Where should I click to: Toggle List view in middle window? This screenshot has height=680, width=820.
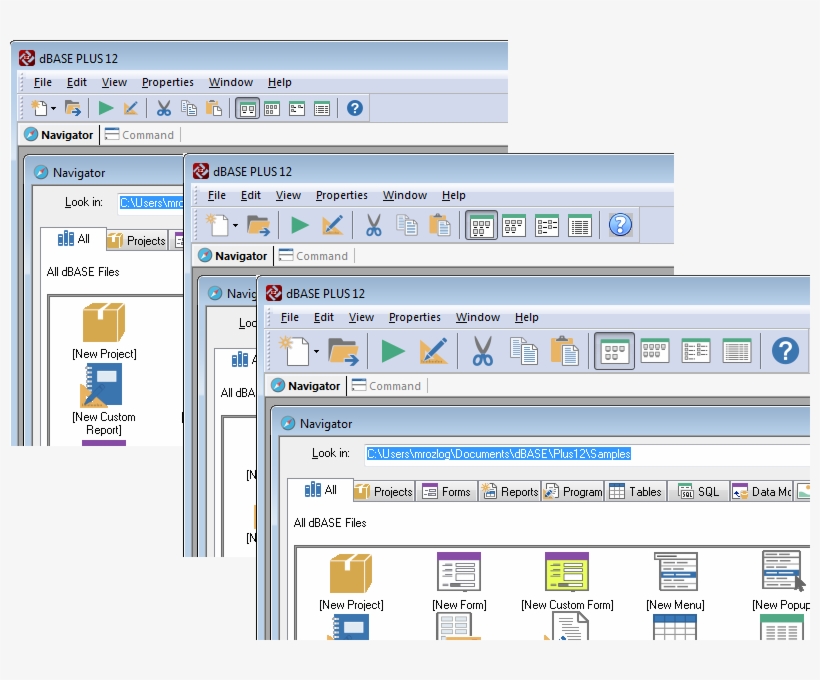tap(547, 225)
